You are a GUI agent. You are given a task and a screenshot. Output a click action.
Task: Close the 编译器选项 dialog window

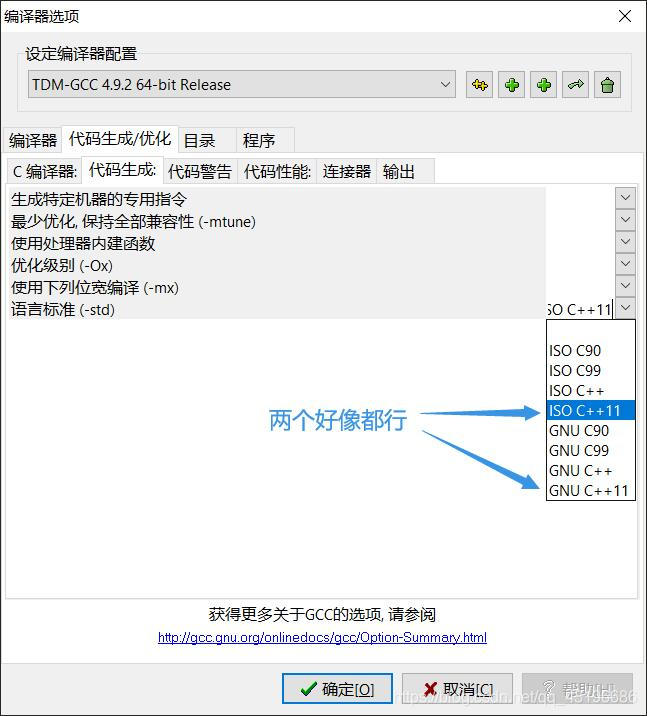(x=625, y=16)
